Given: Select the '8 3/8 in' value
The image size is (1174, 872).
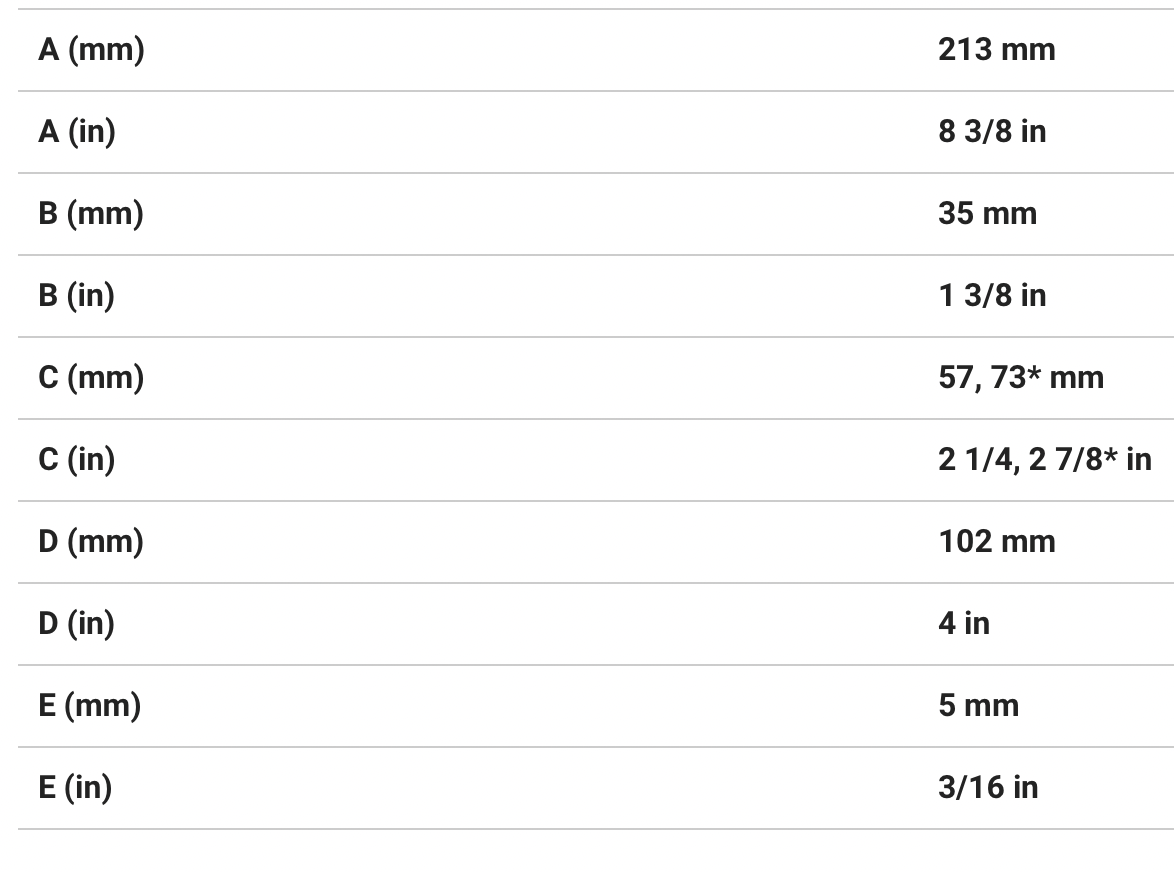Looking at the screenshot, I should tap(992, 132).
